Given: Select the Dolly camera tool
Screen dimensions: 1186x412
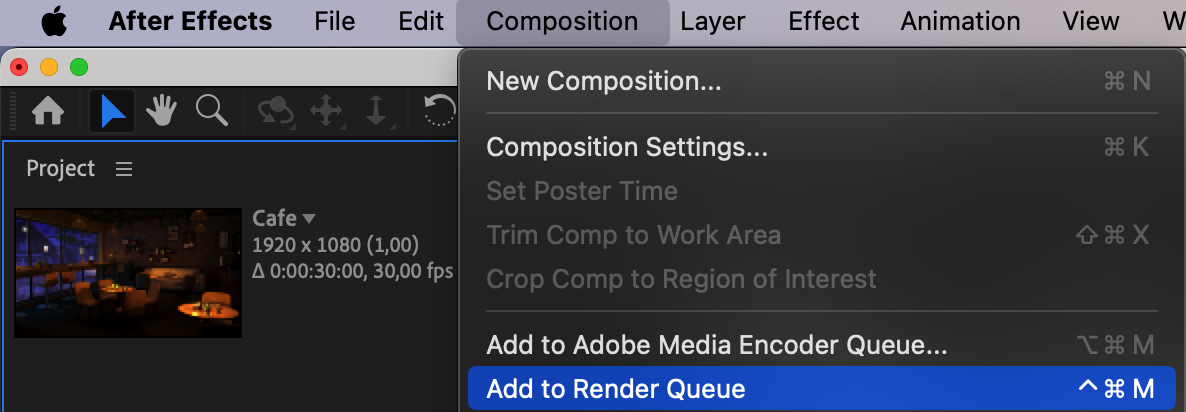Looking at the screenshot, I should point(376,112).
